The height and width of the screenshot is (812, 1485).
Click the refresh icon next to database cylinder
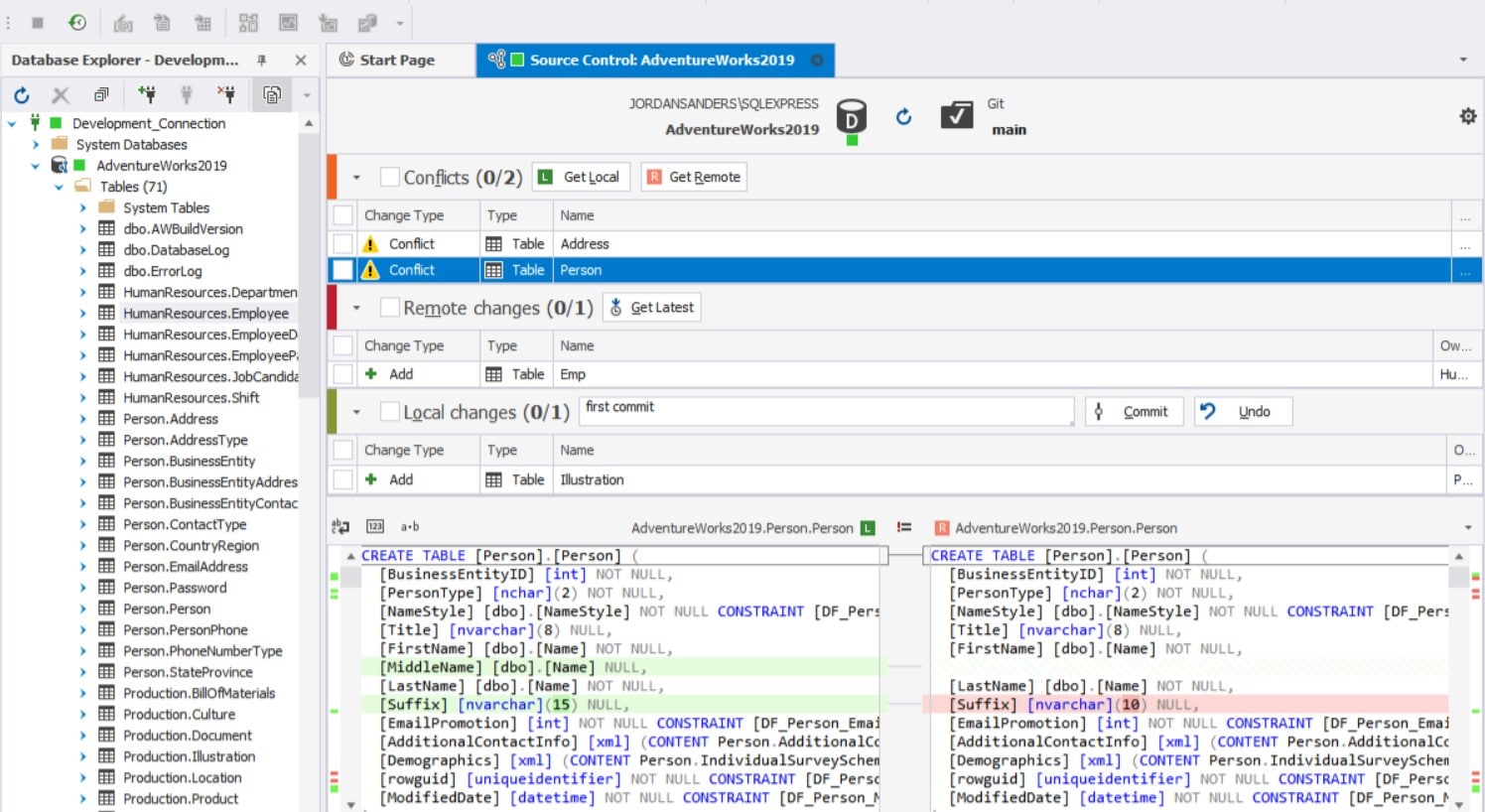click(x=903, y=117)
